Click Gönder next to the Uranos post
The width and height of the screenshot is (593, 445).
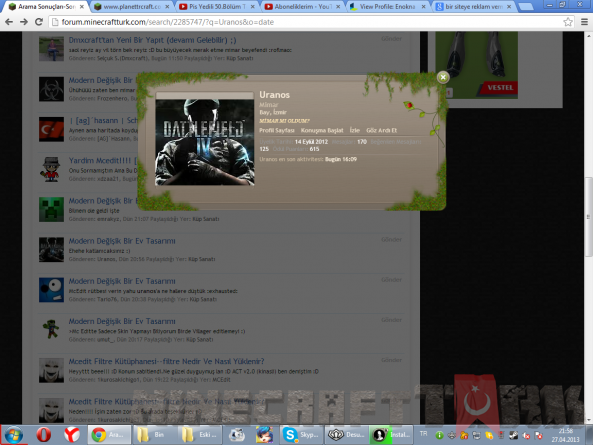click(391, 240)
